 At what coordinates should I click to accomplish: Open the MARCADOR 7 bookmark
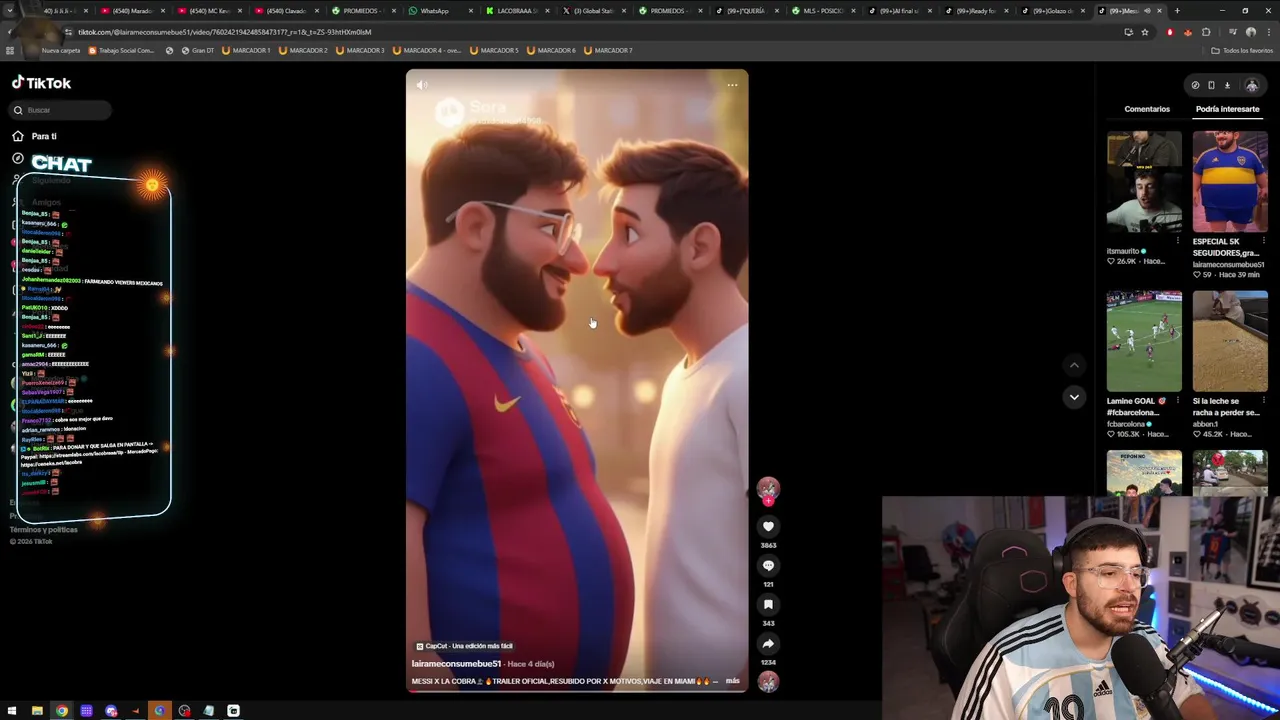(x=608, y=50)
